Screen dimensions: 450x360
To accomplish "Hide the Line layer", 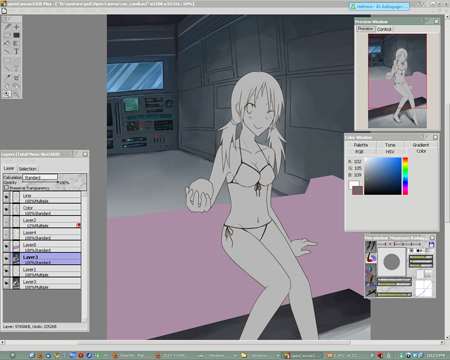I will [x=6, y=197].
